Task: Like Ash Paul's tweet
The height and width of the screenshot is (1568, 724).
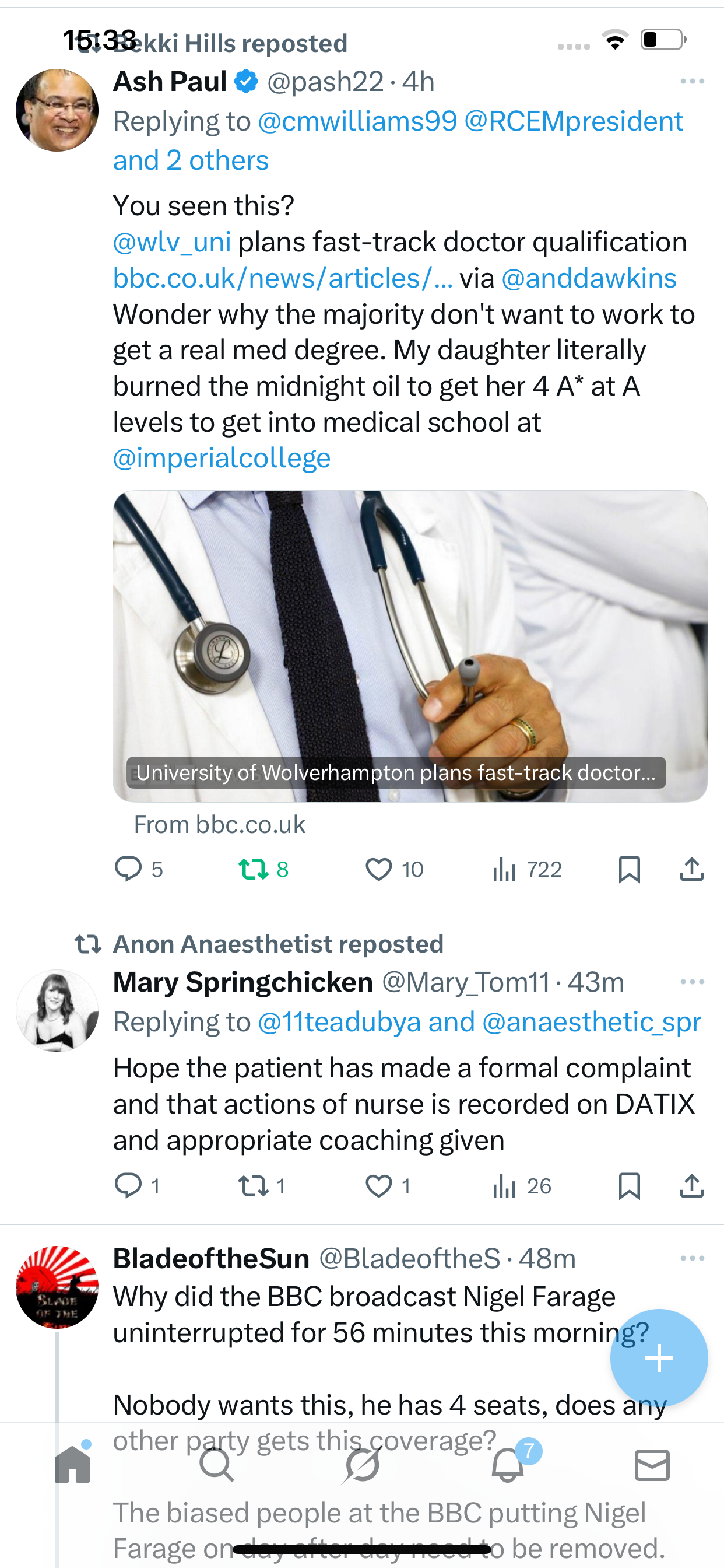Action: 378,869
